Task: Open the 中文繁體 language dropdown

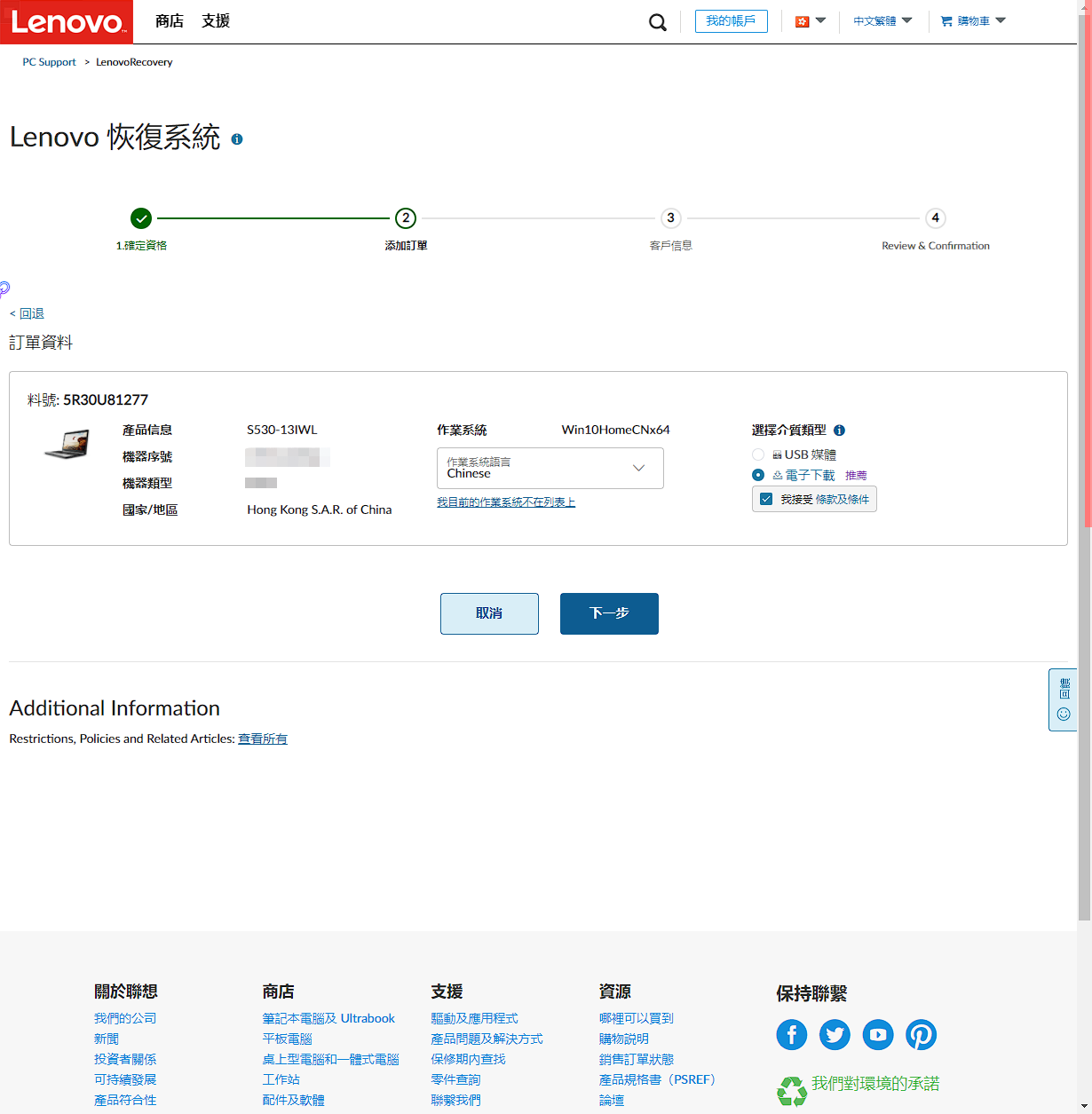Action: 882,20
